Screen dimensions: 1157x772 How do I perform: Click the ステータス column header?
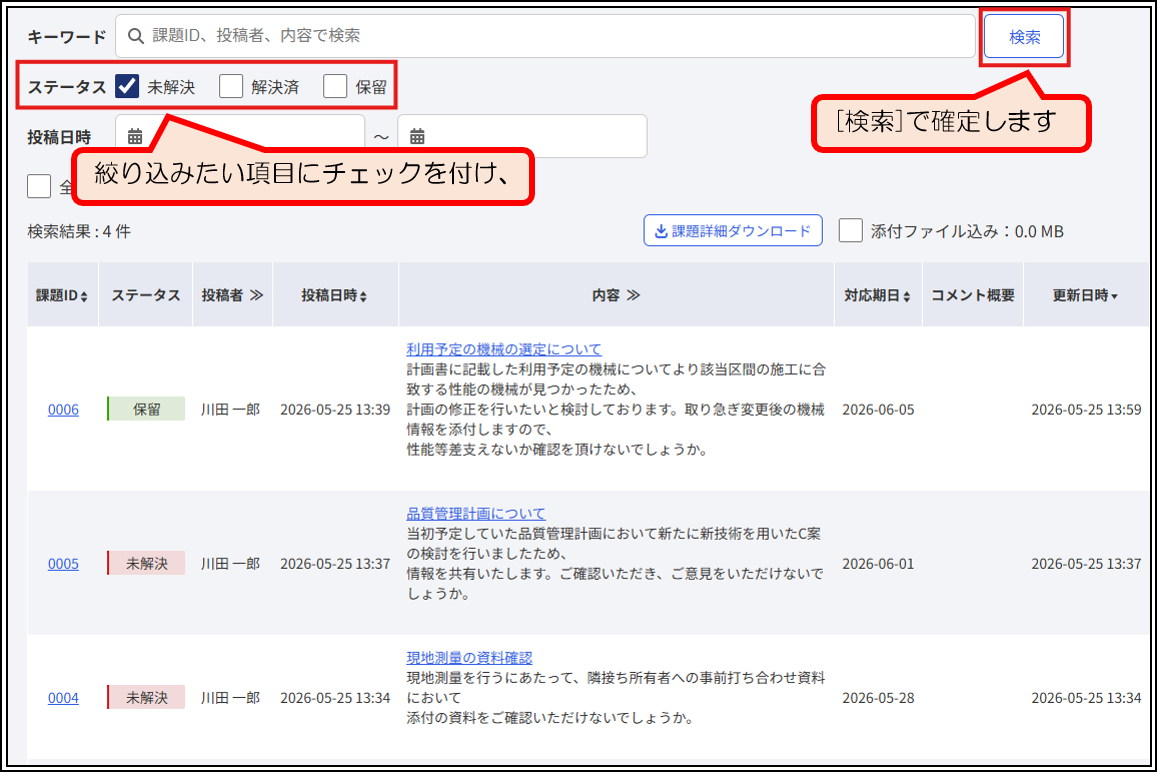point(146,295)
